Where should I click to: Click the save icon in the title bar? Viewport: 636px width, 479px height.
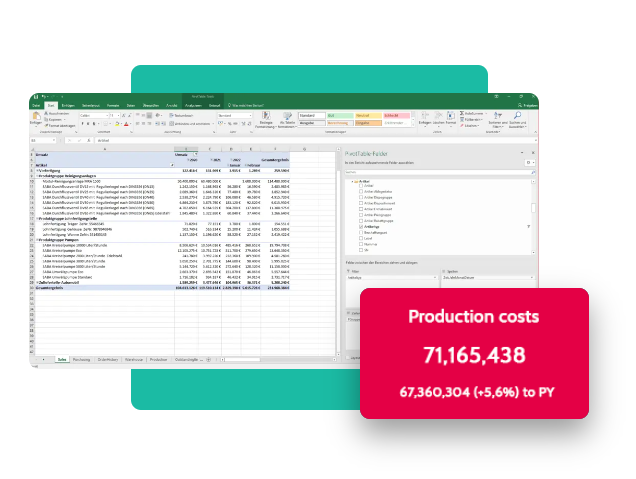coord(36,97)
